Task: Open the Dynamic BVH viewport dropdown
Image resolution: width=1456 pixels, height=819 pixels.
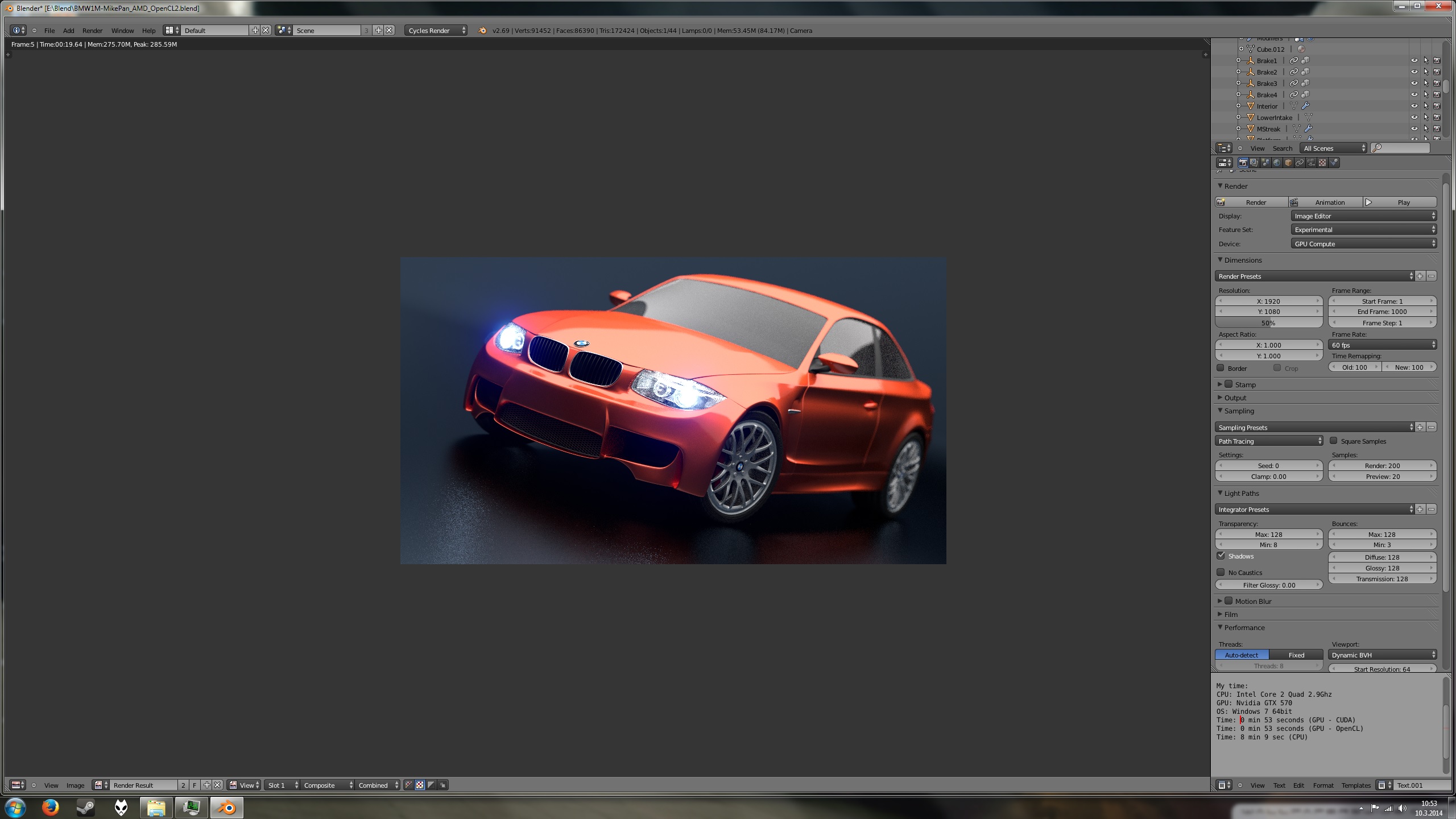Action: (x=1383, y=655)
